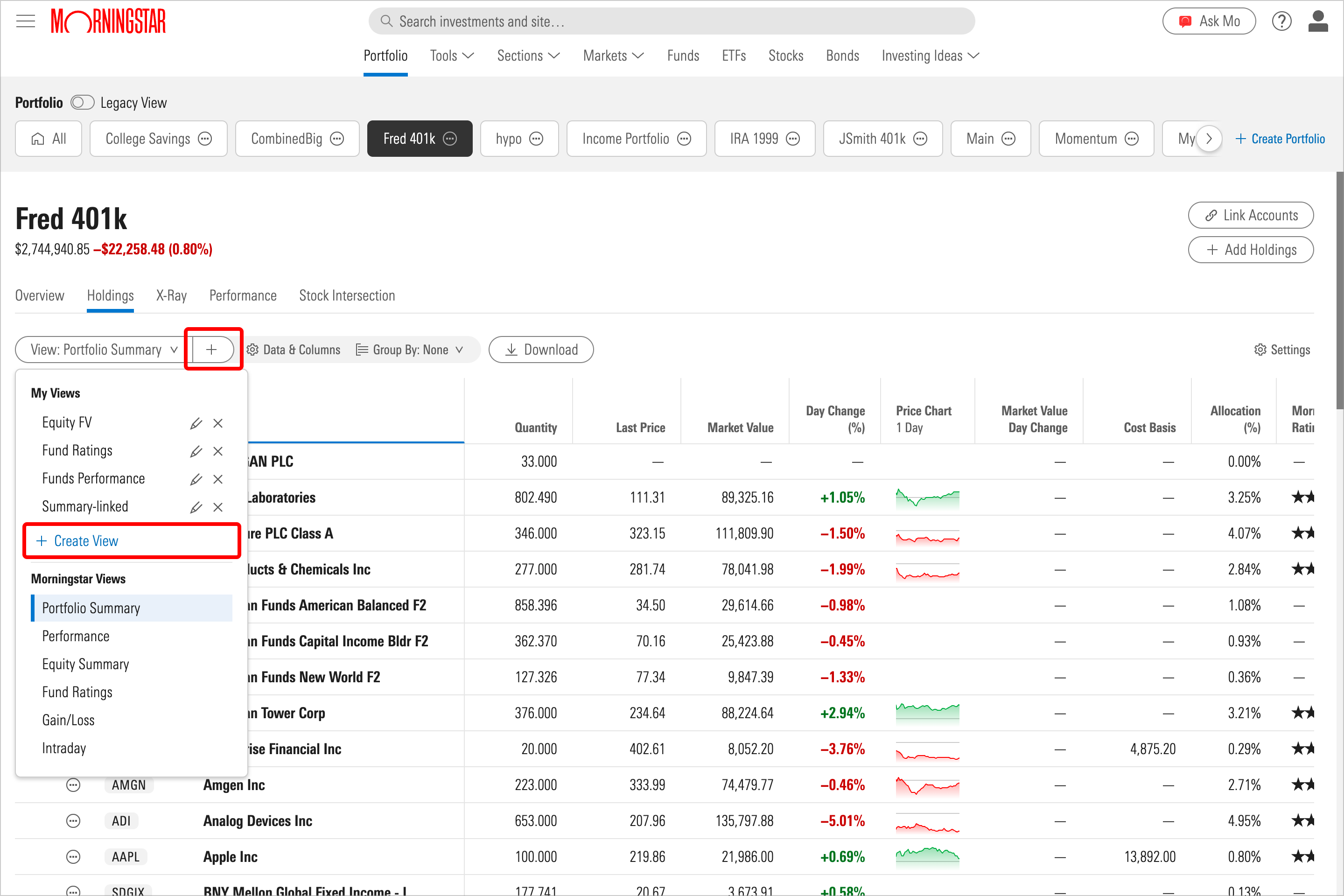This screenshot has width=1344, height=896.
Task: Delete the Fund Ratings custom view
Action: pyautogui.click(x=218, y=451)
